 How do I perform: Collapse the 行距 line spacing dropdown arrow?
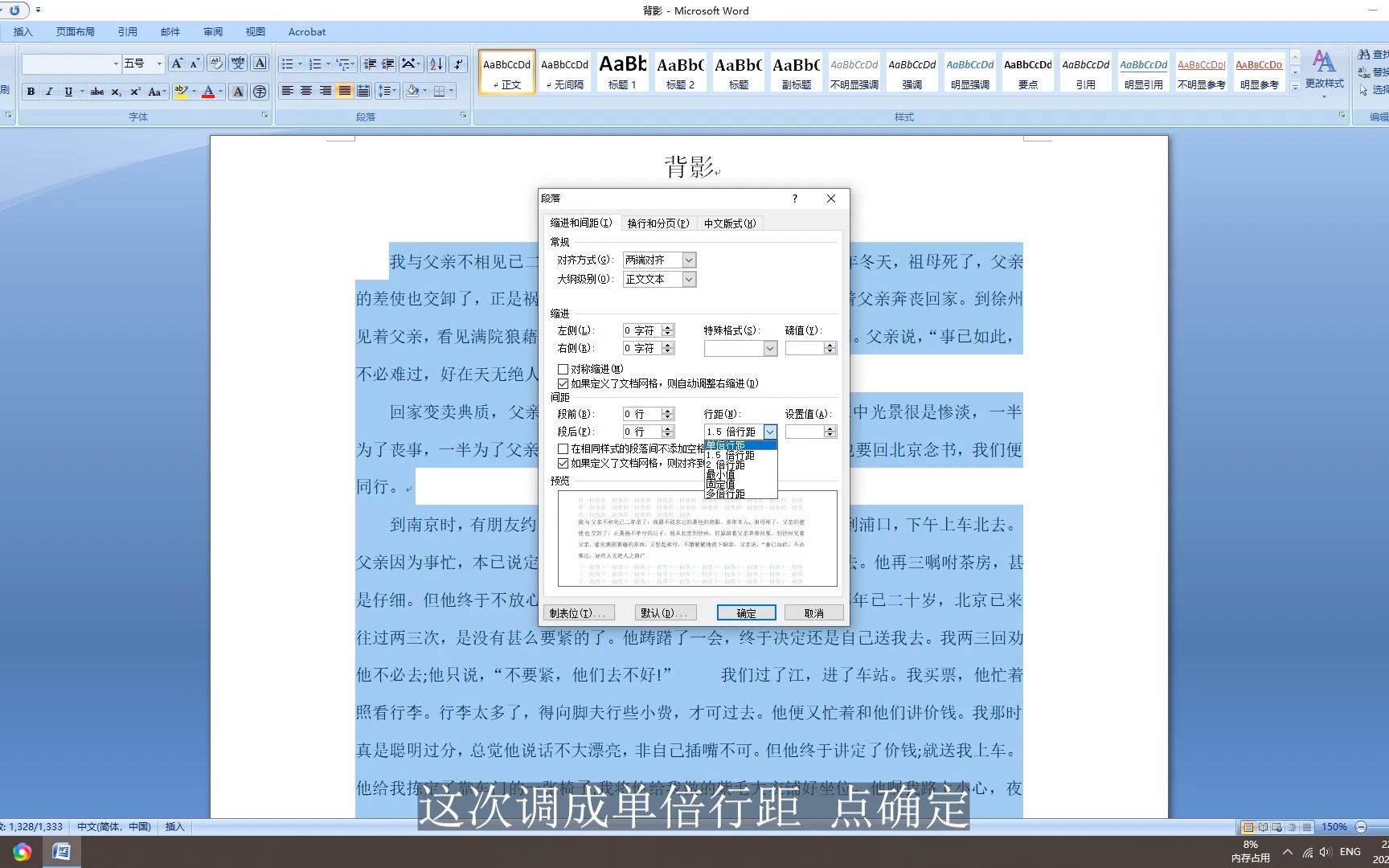[770, 432]
